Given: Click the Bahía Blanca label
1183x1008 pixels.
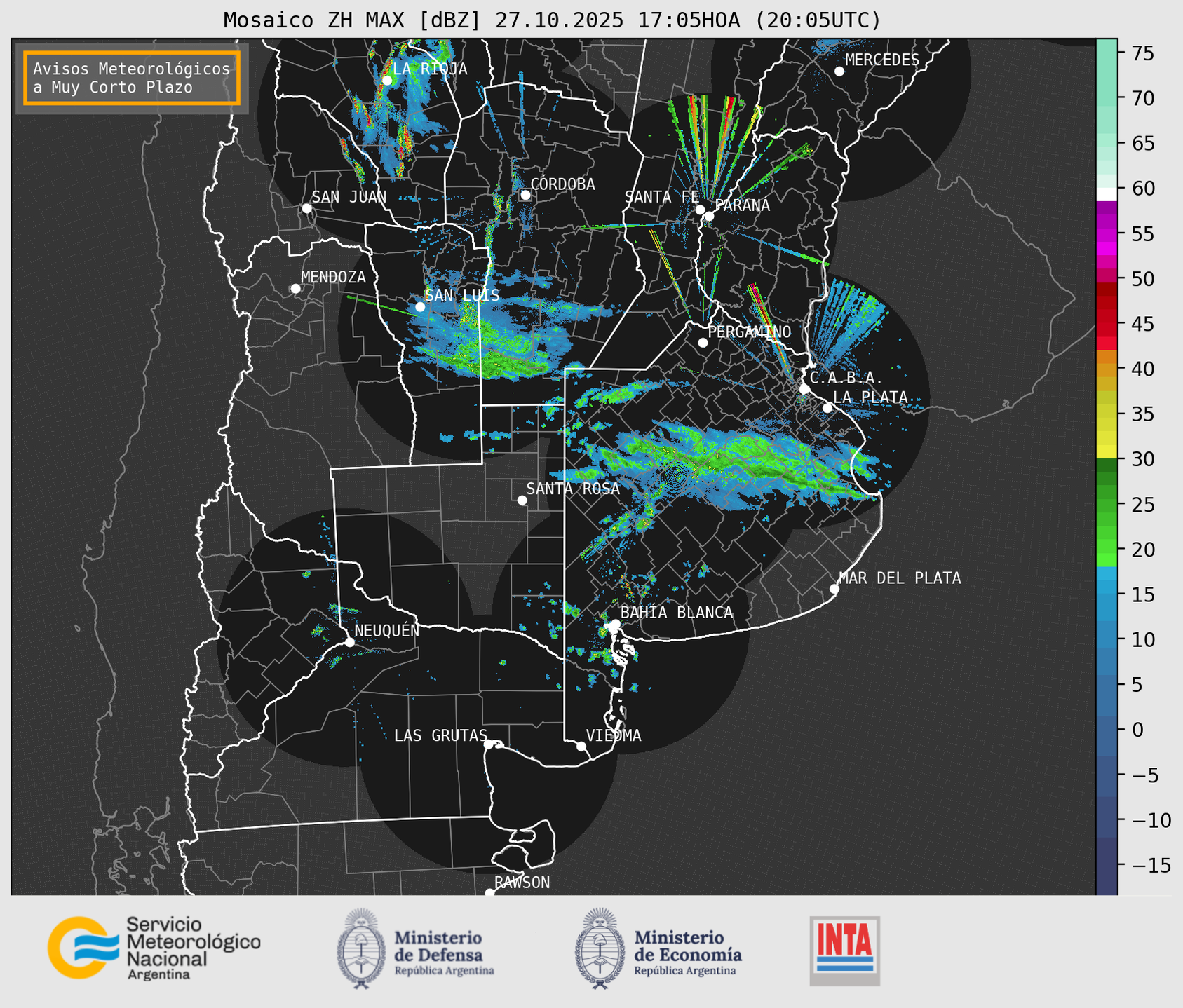Looking at the screenshot, I should tap(677, 613).
